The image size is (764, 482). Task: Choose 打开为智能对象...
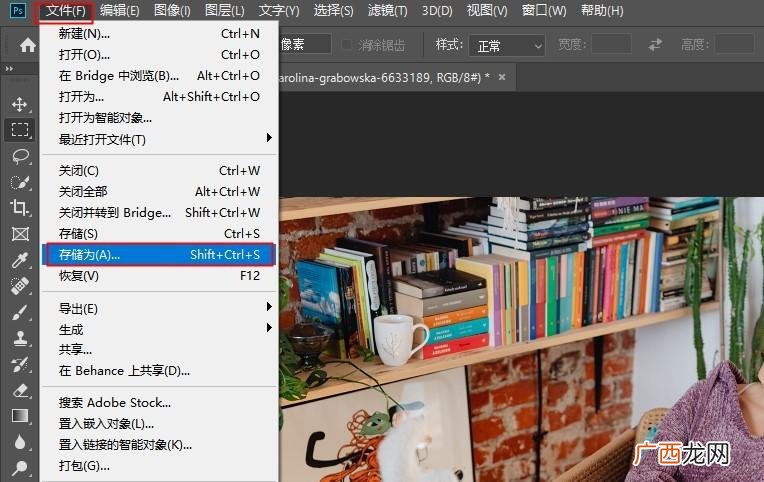pos(159,117)
